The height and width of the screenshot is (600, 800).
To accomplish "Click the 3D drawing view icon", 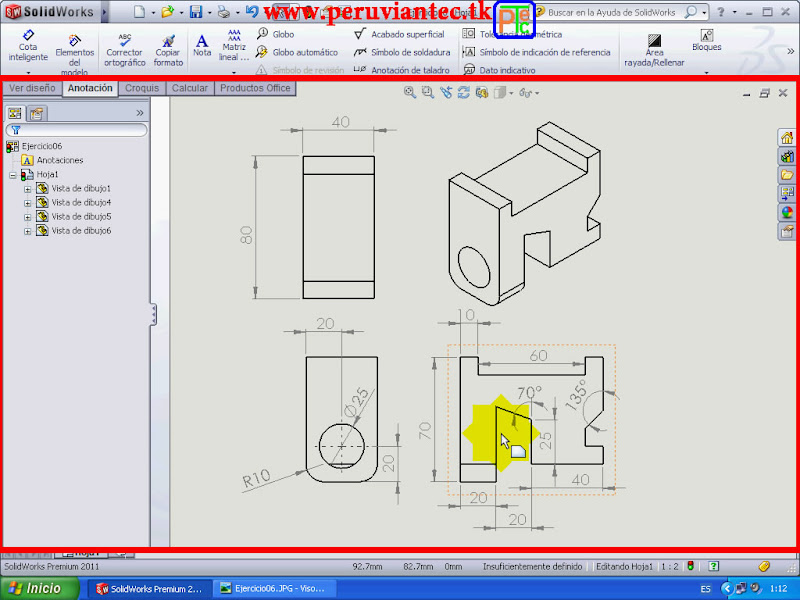I will point(482,92).
